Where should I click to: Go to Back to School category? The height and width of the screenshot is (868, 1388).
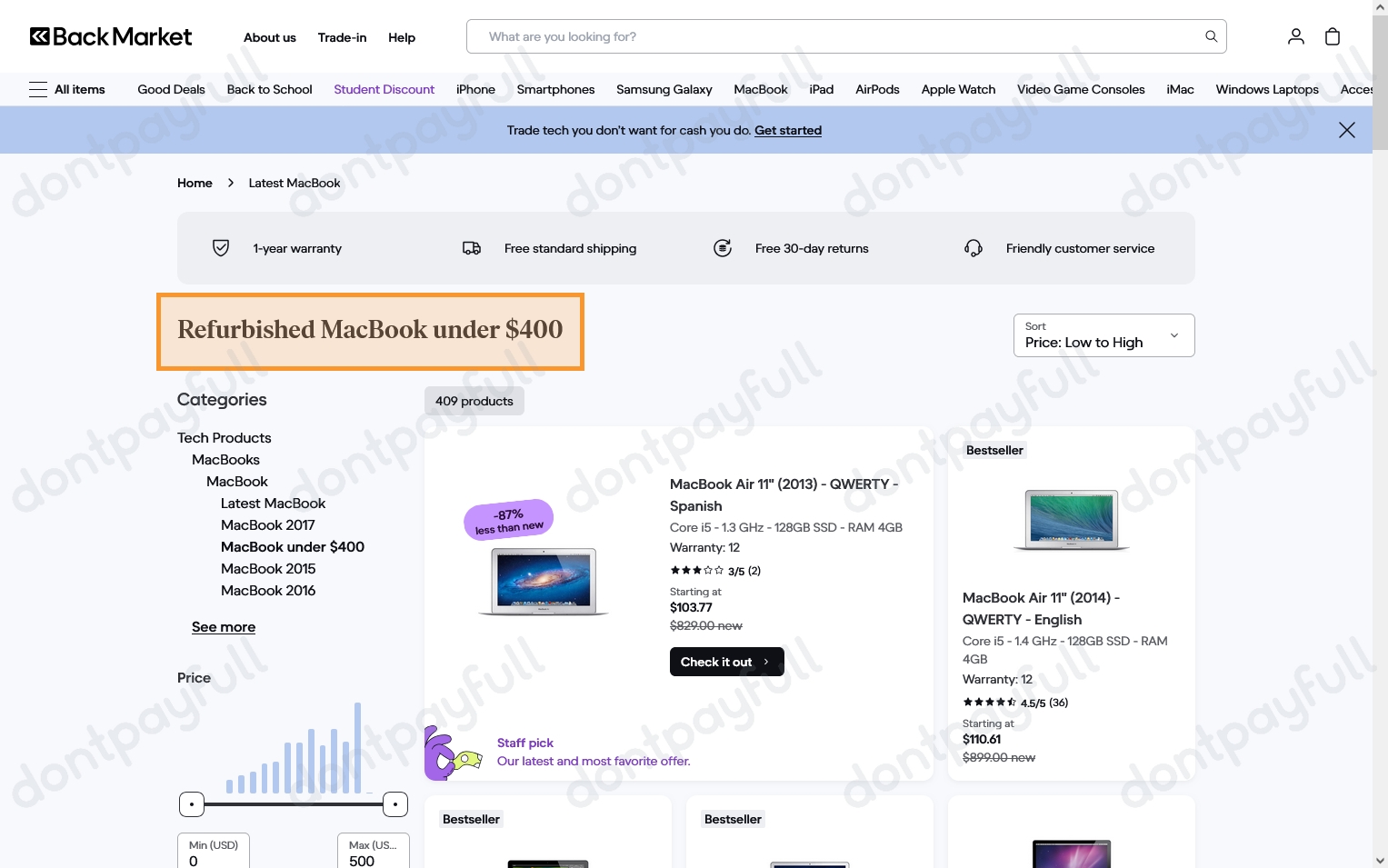point(269,89)
